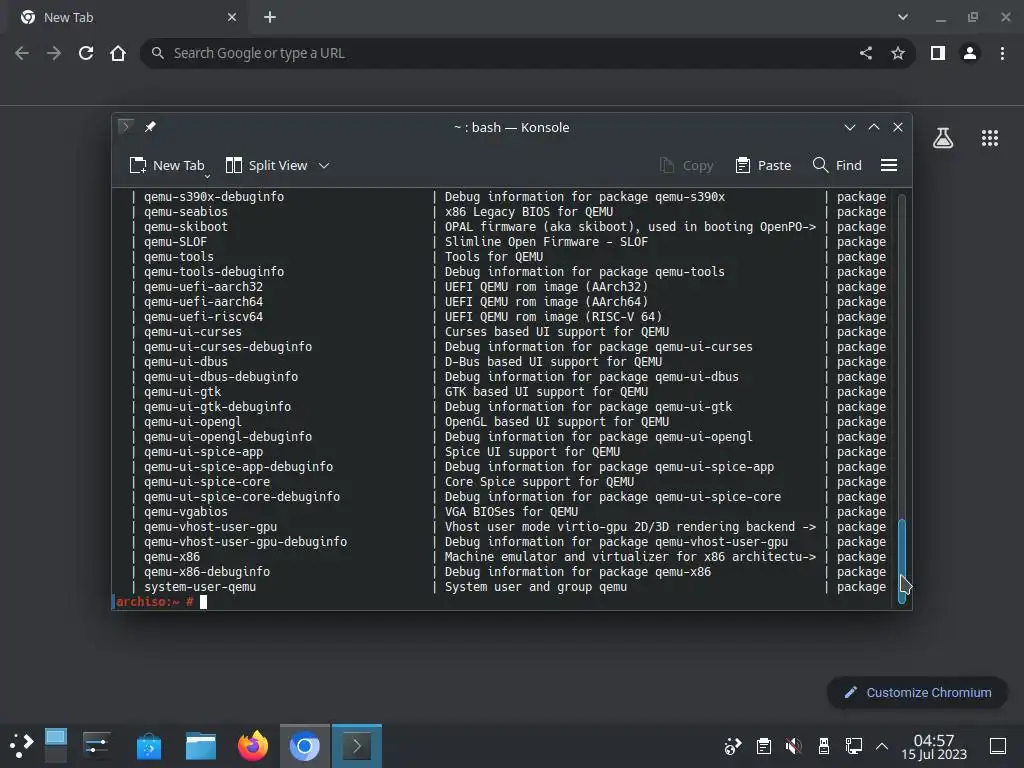The image size is (1024, 768).
Task: Click the show desktop button
Action: point(998,746)
